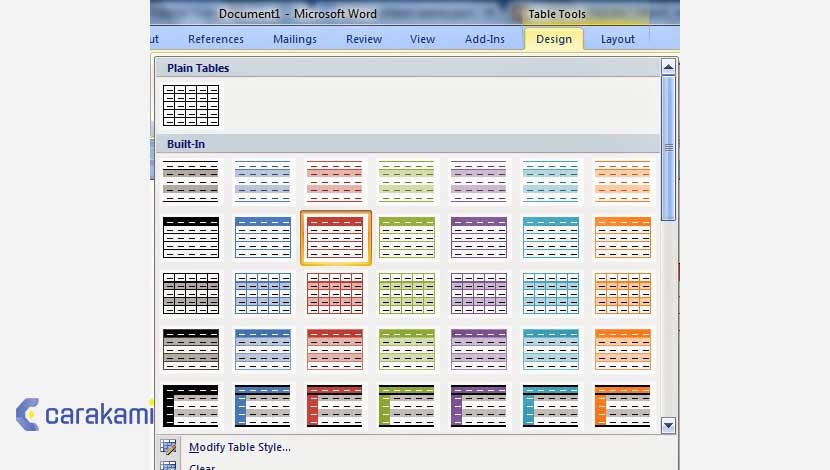
Task: Apply black light grid style in third built-in row
Action: pyautogui.click(x=191, y=293)
